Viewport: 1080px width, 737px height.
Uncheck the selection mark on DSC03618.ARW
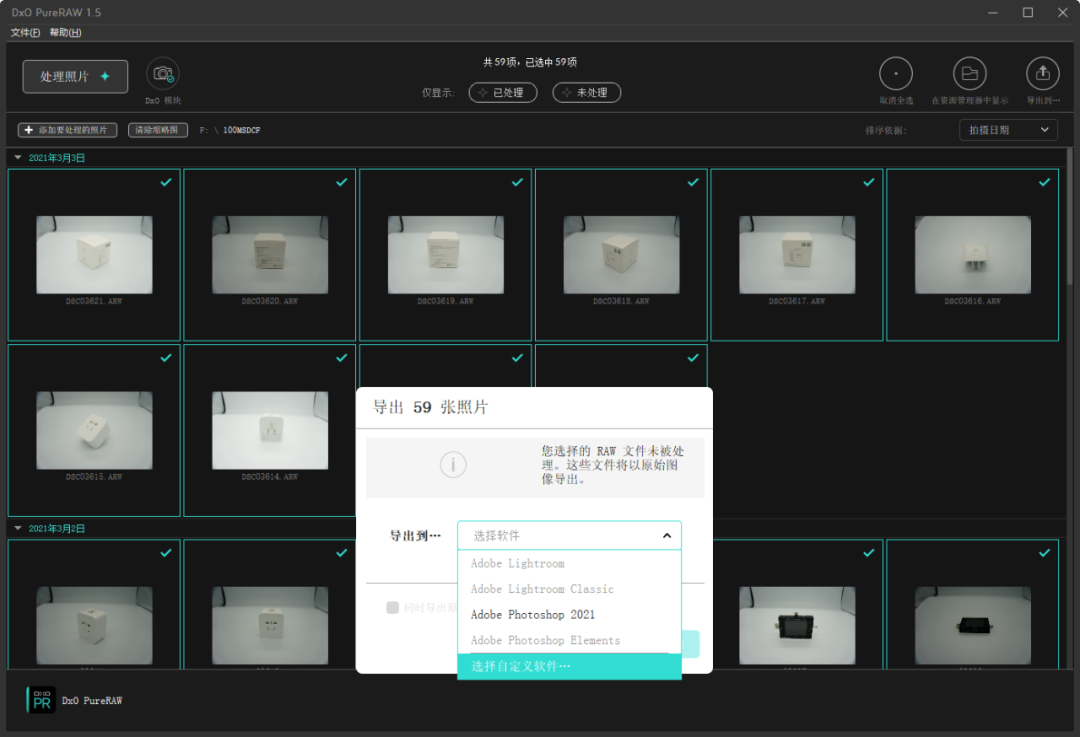click(x=693, y=182)
